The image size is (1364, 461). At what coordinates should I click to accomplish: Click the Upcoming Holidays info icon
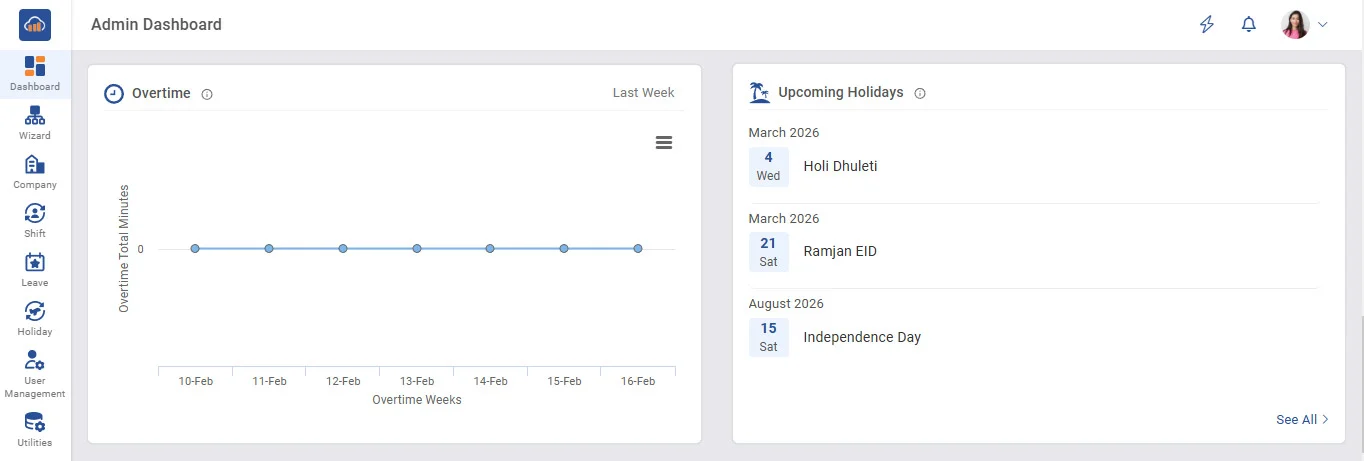click(920, 93)
